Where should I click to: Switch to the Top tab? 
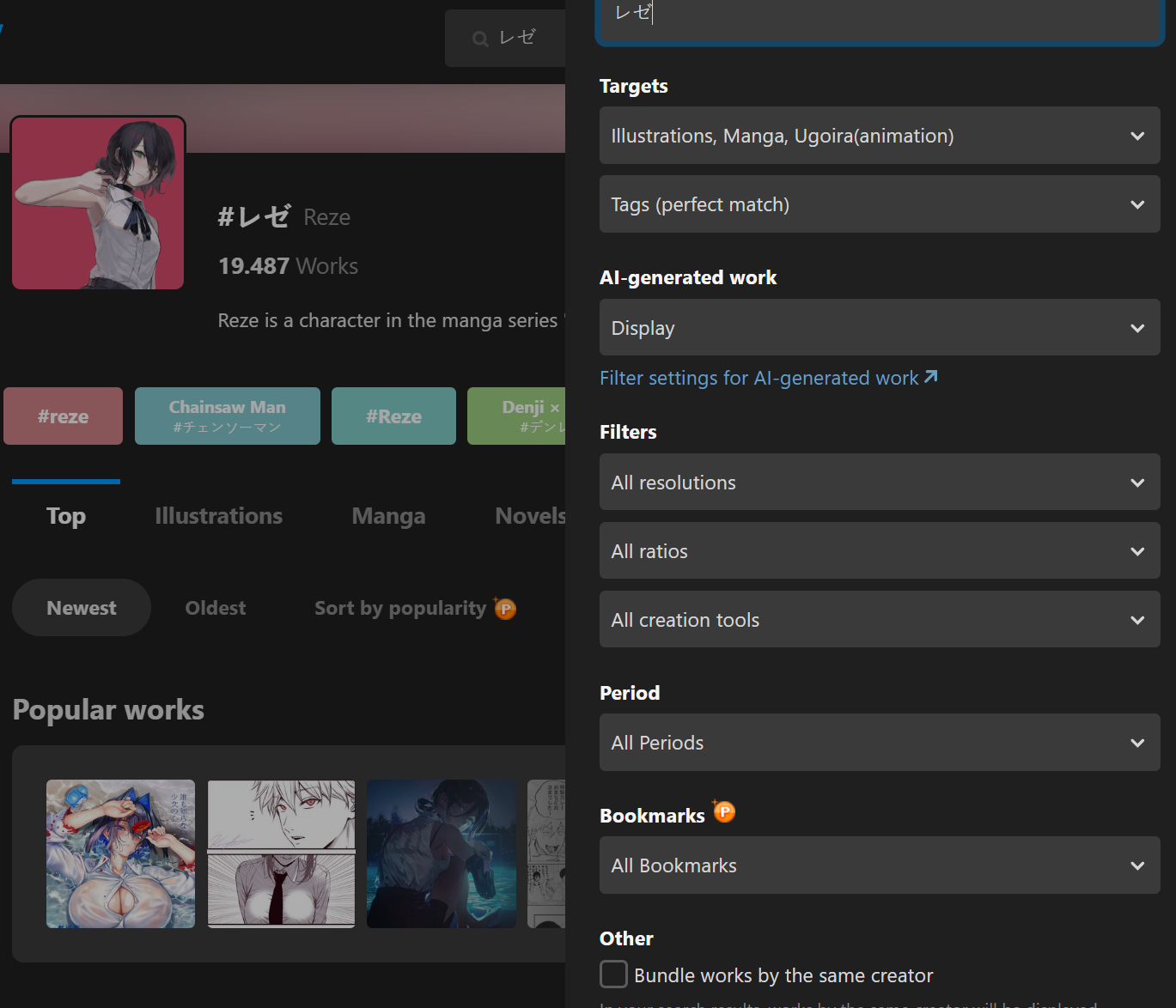(66, 516)
